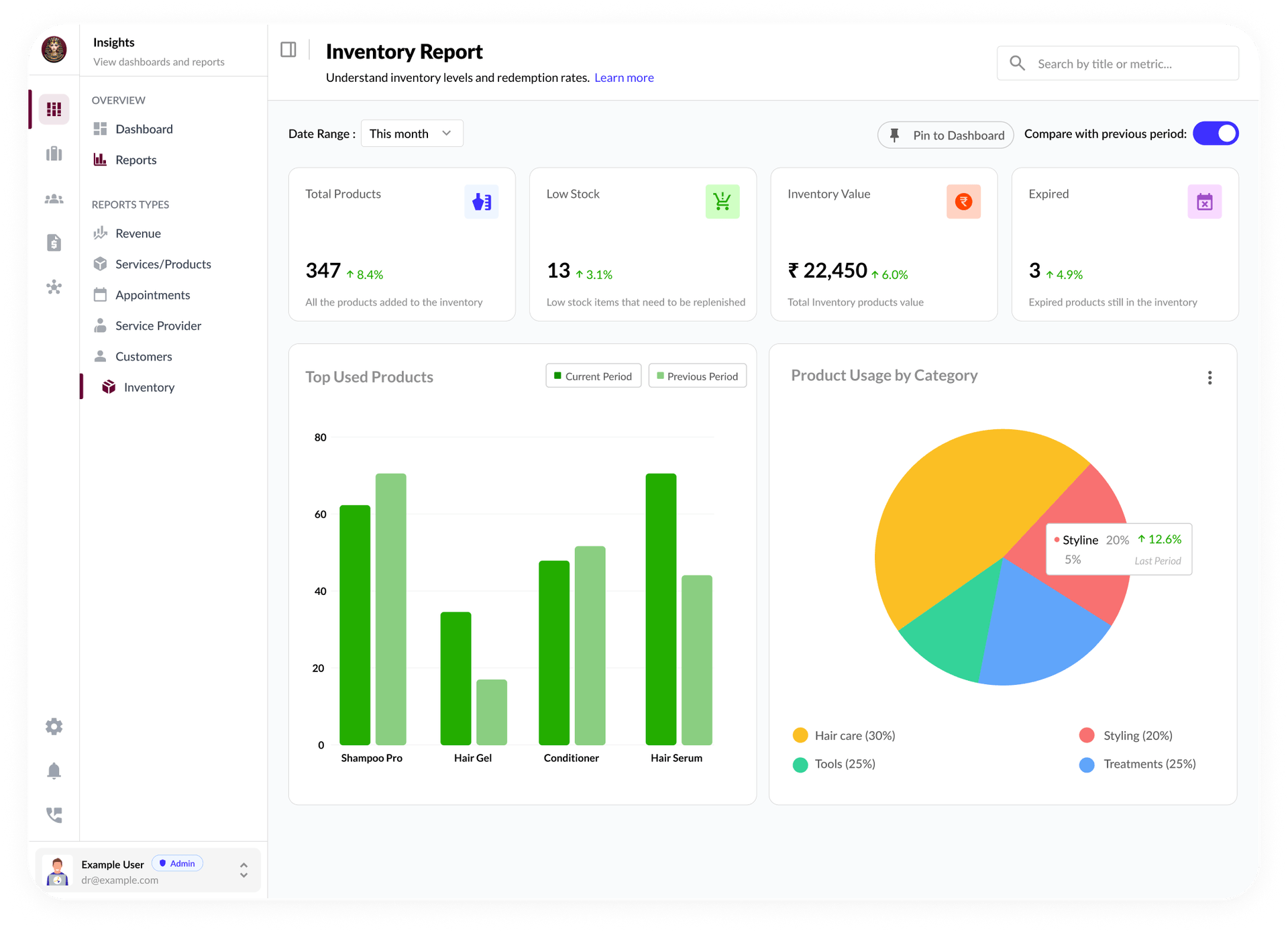The height and width of the screenshot is (933, 1288).
Task: Open notifications via the bell icon
Action: click(54, 770)
